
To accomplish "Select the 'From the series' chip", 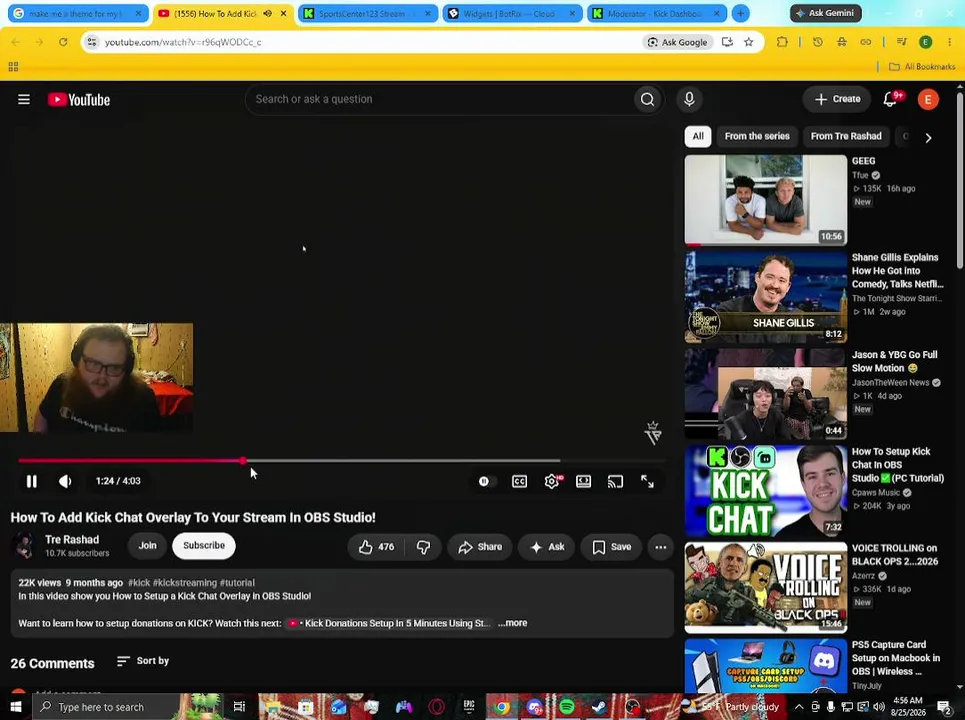I will point(757,136).
